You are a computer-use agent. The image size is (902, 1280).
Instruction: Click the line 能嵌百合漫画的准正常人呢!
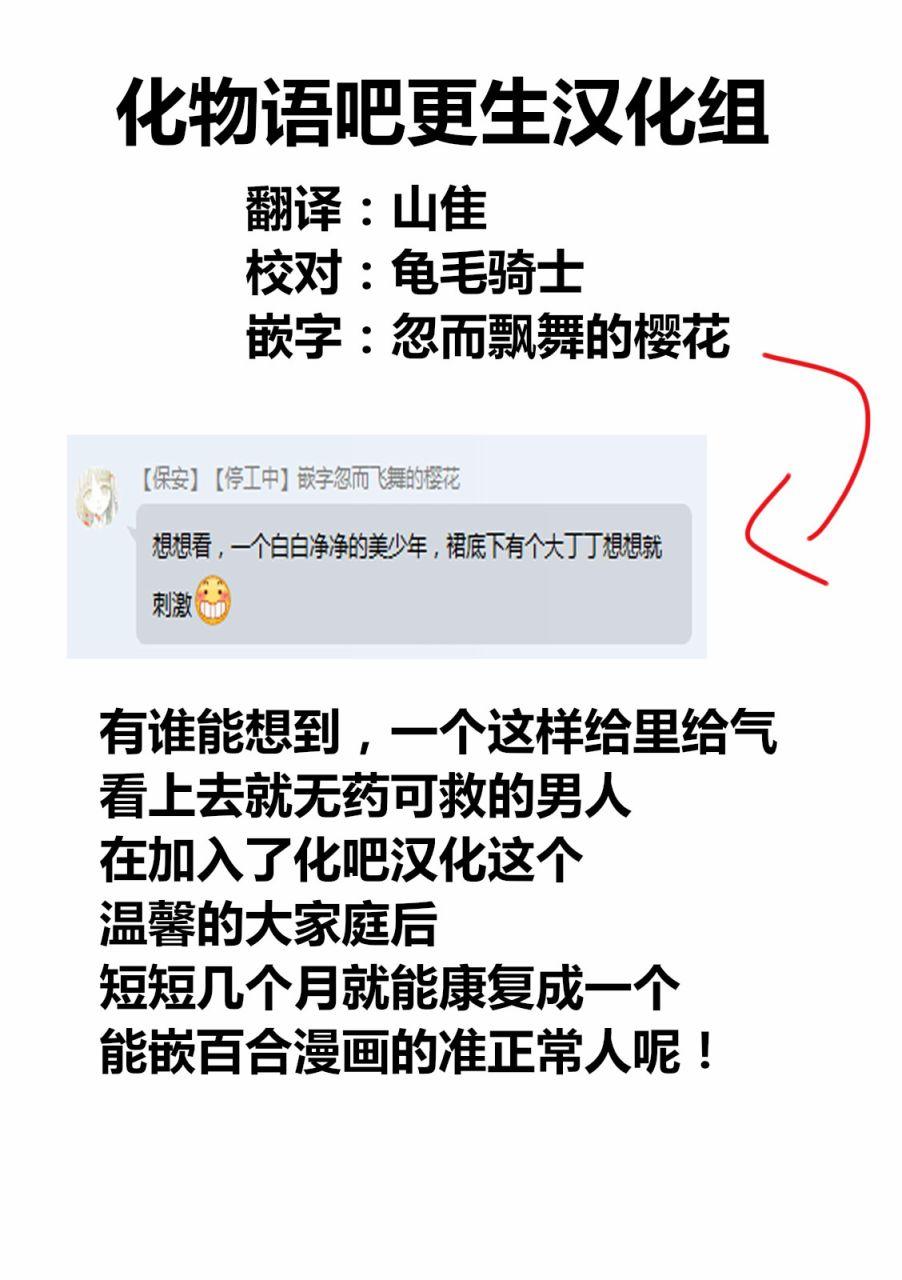click(408, 1052)
